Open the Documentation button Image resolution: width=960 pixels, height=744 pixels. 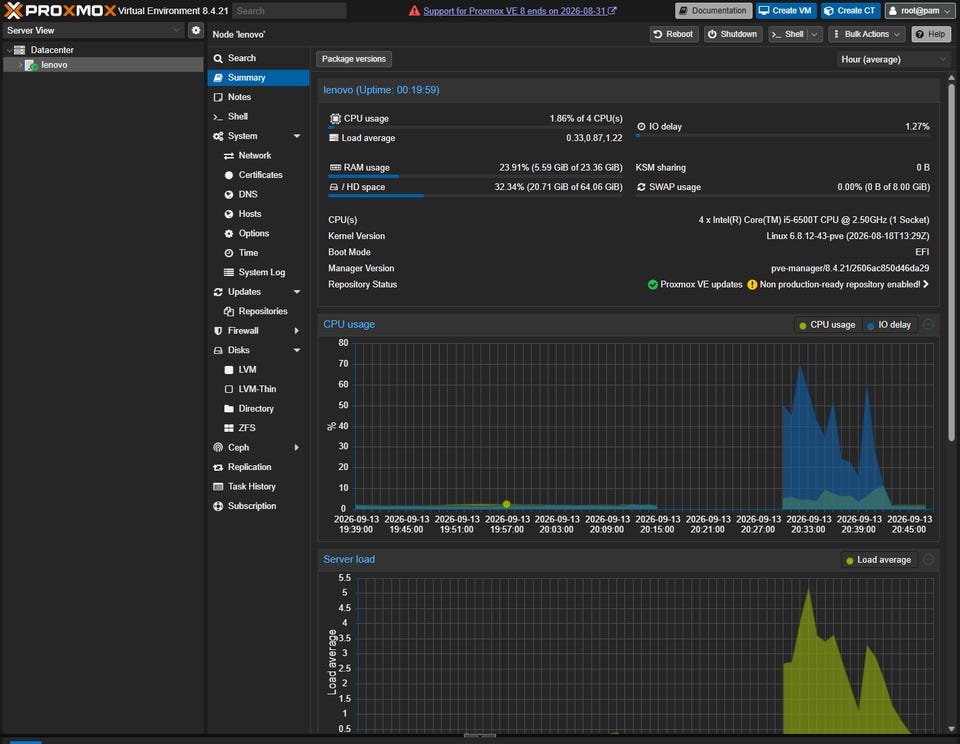[713, 10]
